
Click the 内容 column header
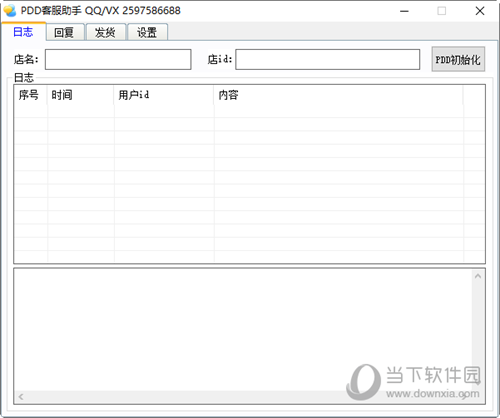pyautogui.click(x=339, y=95)
